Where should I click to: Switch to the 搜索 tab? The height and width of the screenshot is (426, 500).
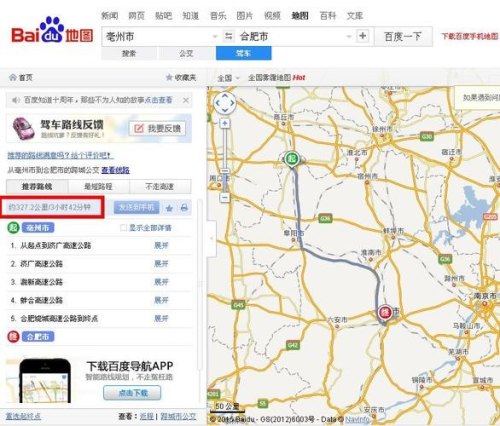click(129, 53)
